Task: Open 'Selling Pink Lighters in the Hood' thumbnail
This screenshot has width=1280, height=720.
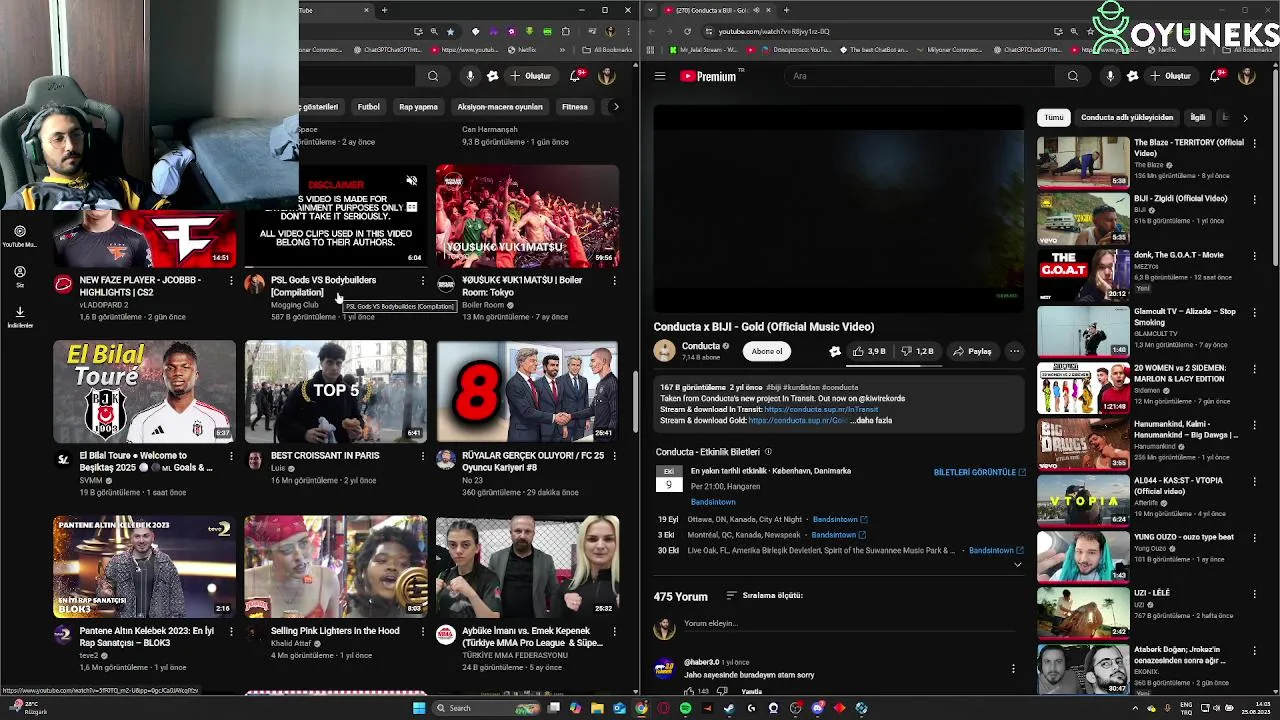Action: tap(336, 566)
